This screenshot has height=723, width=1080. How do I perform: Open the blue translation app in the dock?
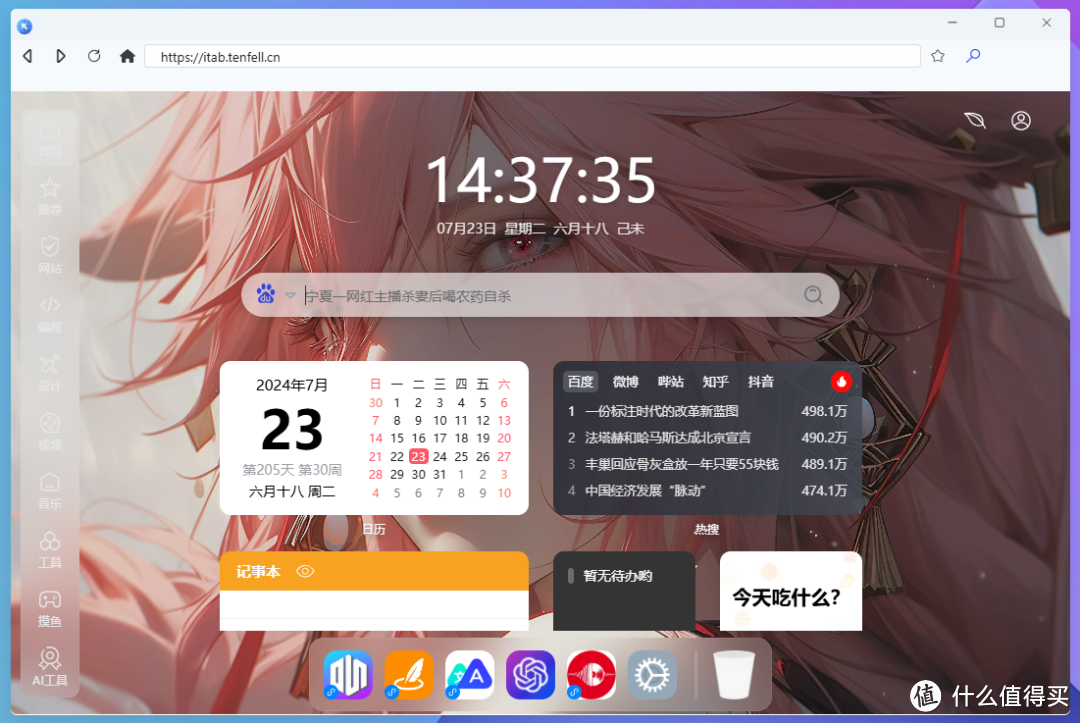[x=469, y=675]
